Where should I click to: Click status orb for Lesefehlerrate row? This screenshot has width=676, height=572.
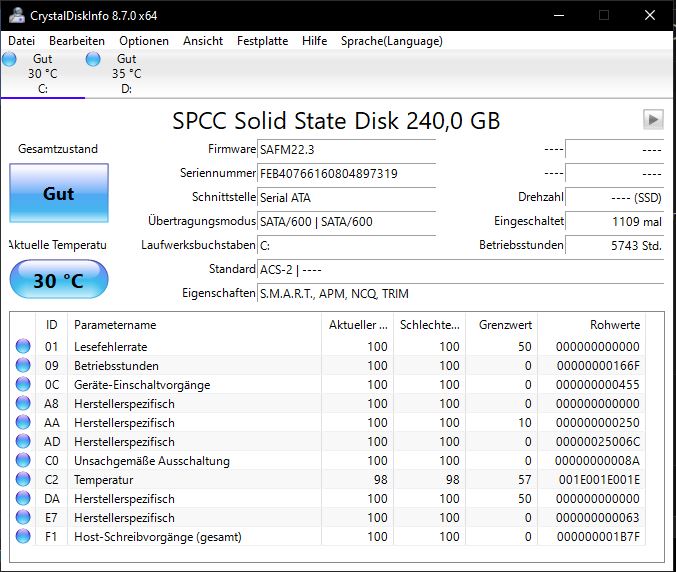click(23, 347)
